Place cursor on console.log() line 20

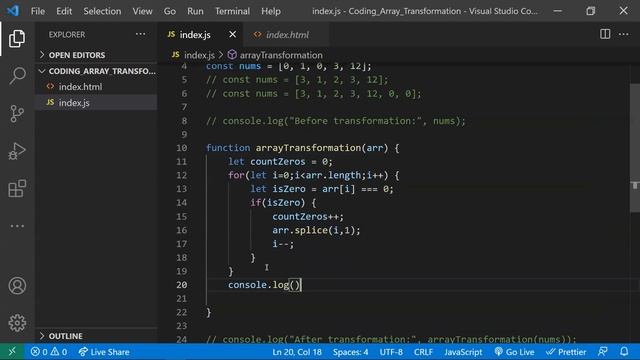tap(264, 285)
